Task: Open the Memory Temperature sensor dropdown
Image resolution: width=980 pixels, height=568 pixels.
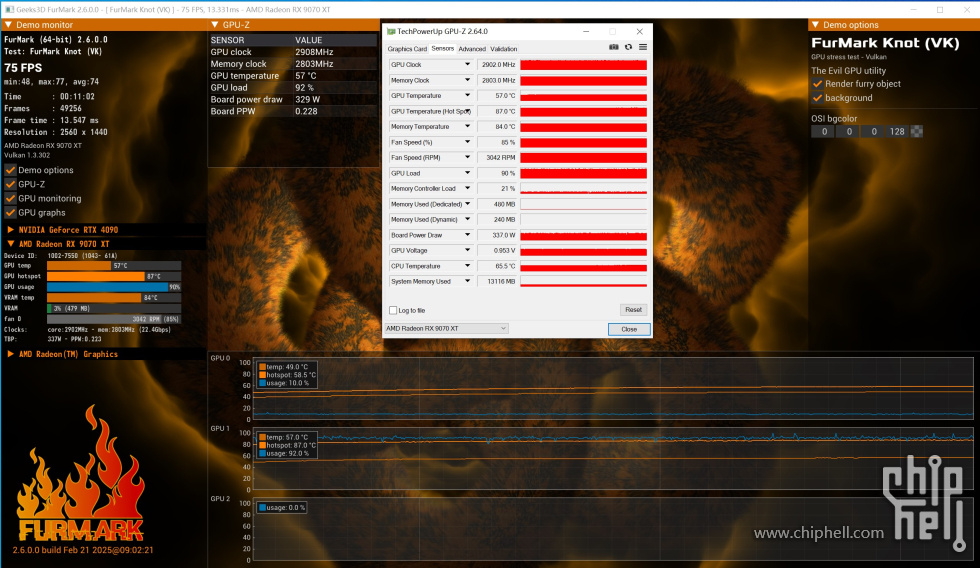Action: 467,126
